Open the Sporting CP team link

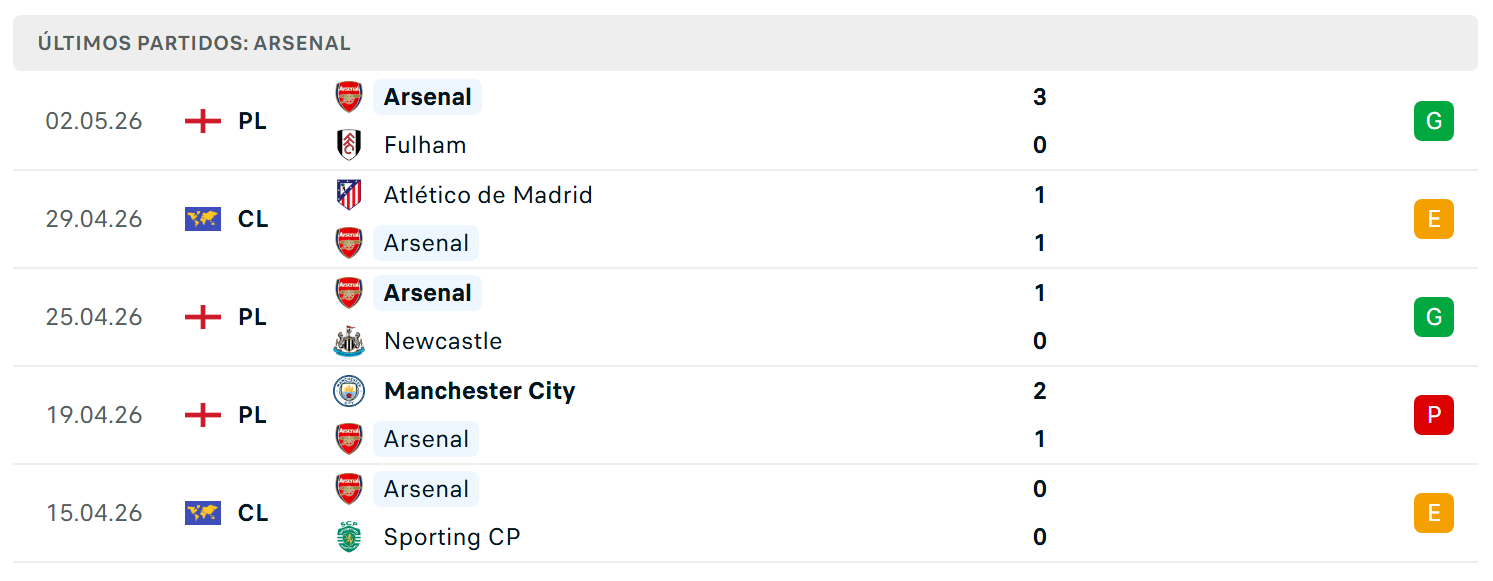pos(452,537)
